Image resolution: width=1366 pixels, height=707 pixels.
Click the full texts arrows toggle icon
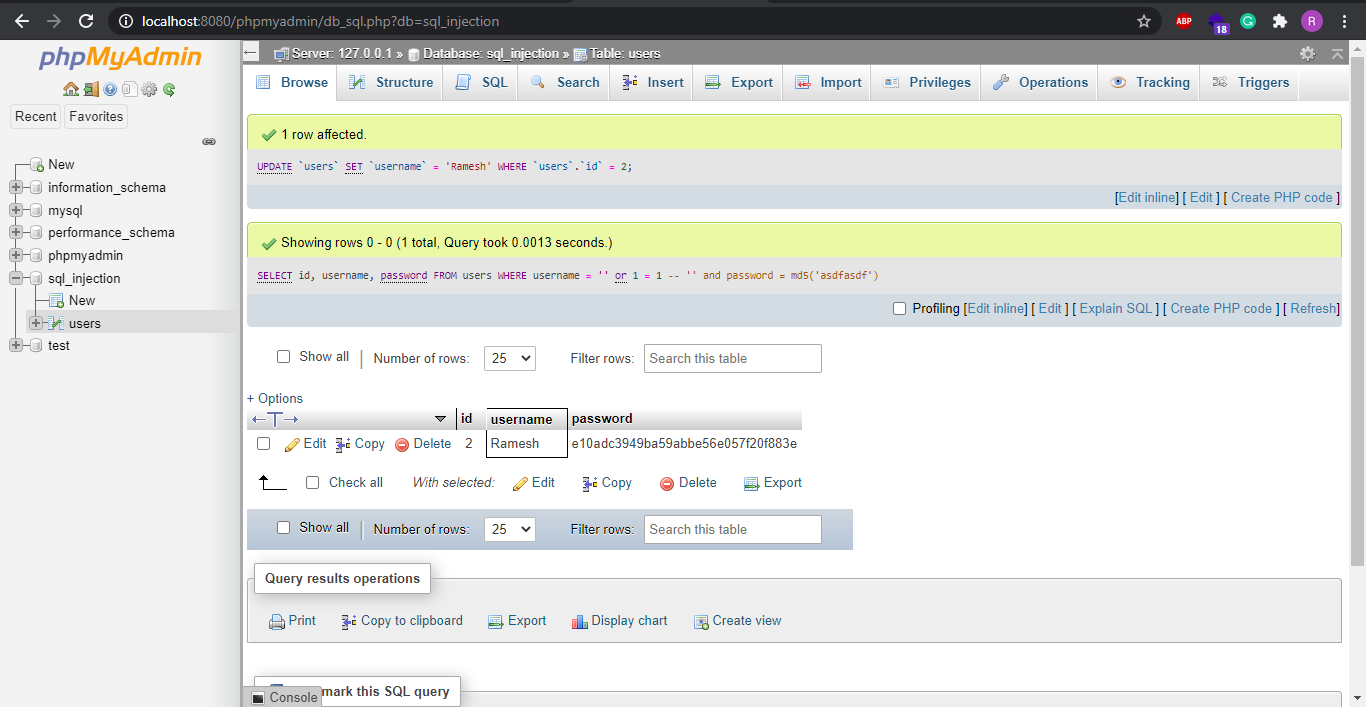coord(275,419)
